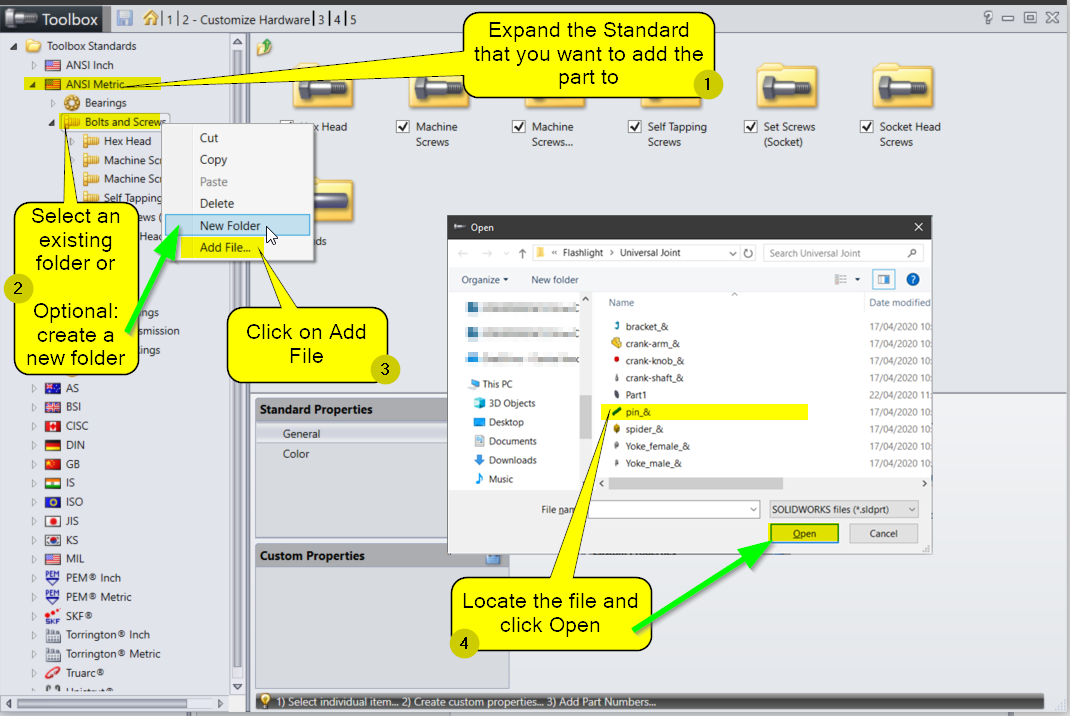The image size is (1070, 716).
Task: Select Add File from the context menu
Action: coord(225,248)
